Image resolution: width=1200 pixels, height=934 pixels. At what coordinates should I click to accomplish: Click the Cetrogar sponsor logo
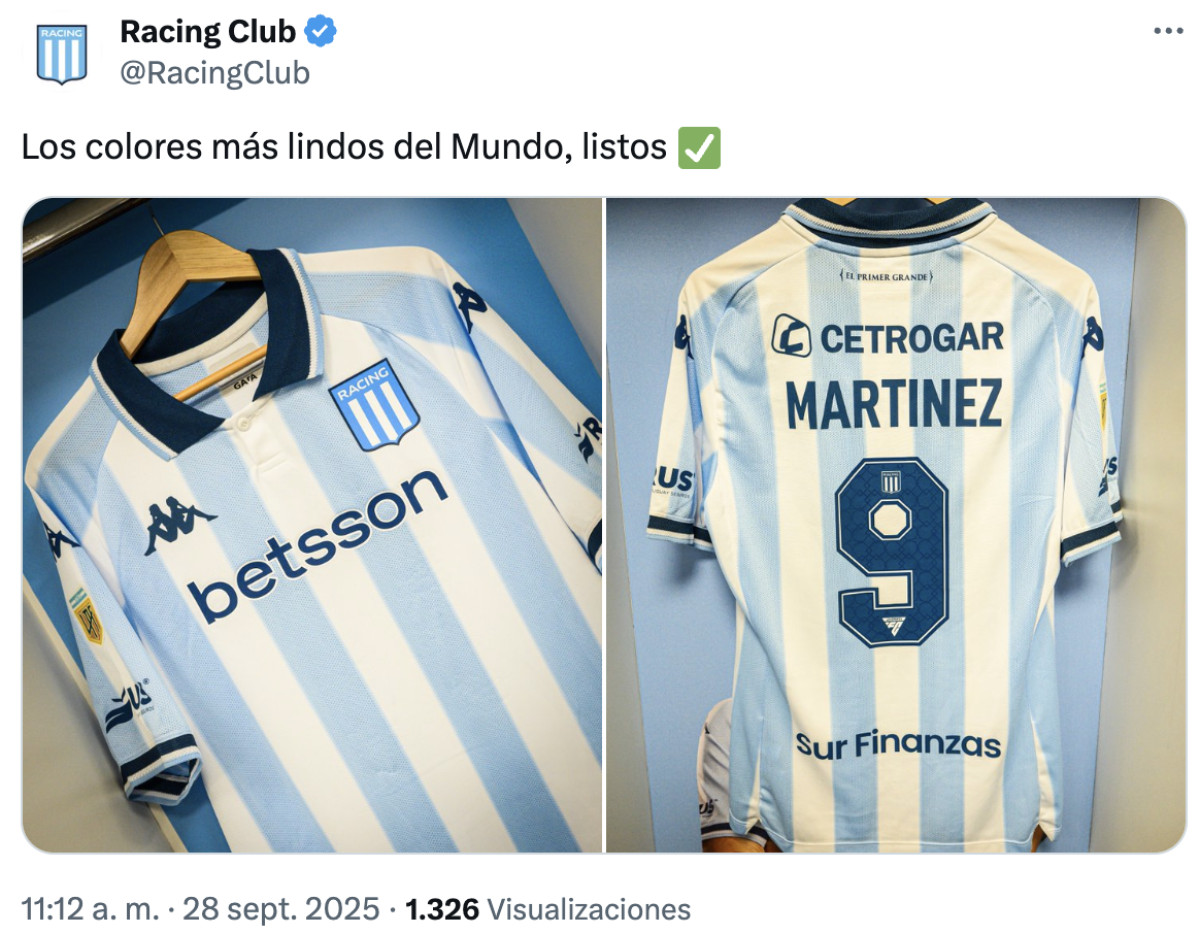coord(888,337)
